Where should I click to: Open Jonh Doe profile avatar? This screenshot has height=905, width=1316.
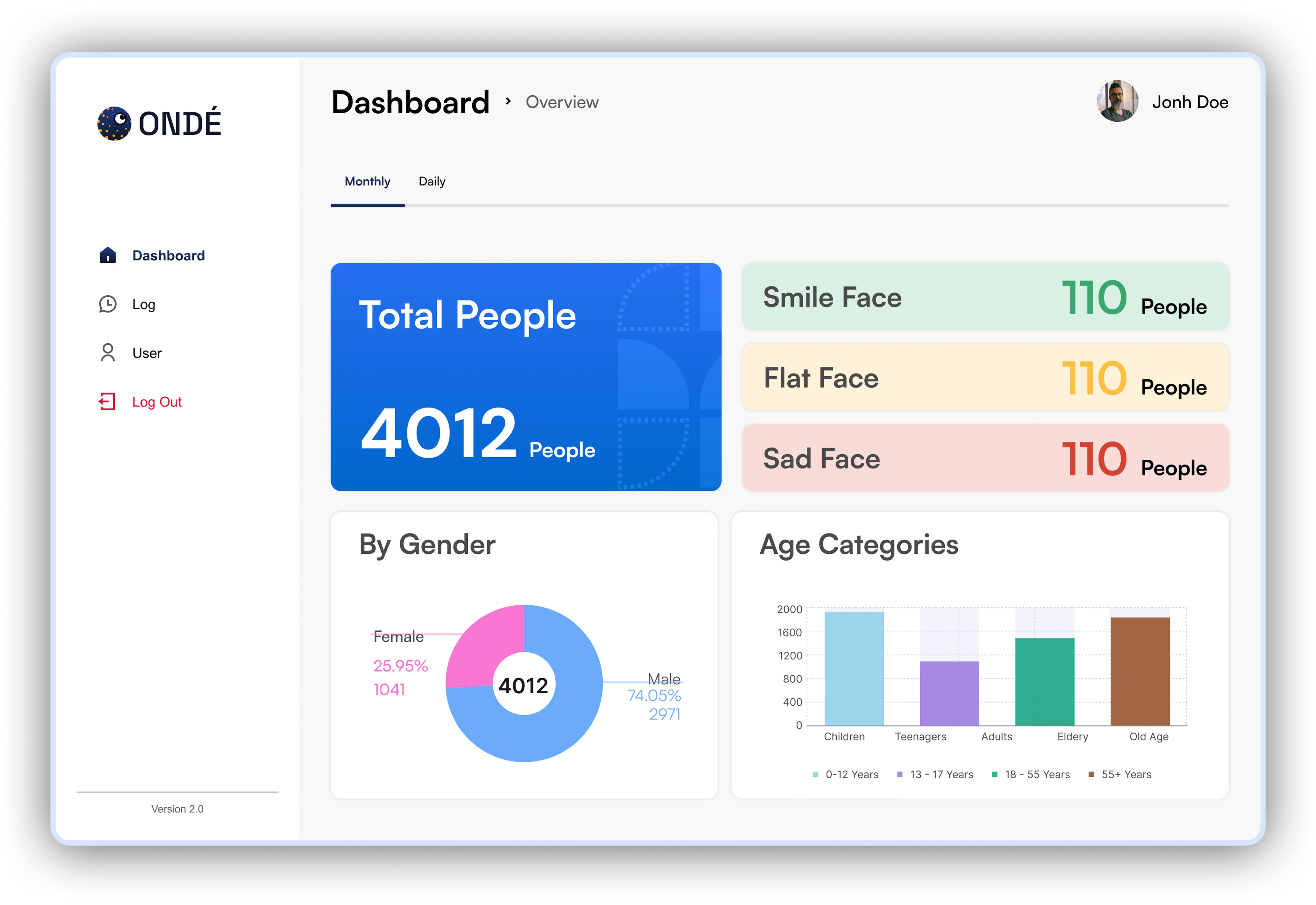pos(1117,101)
